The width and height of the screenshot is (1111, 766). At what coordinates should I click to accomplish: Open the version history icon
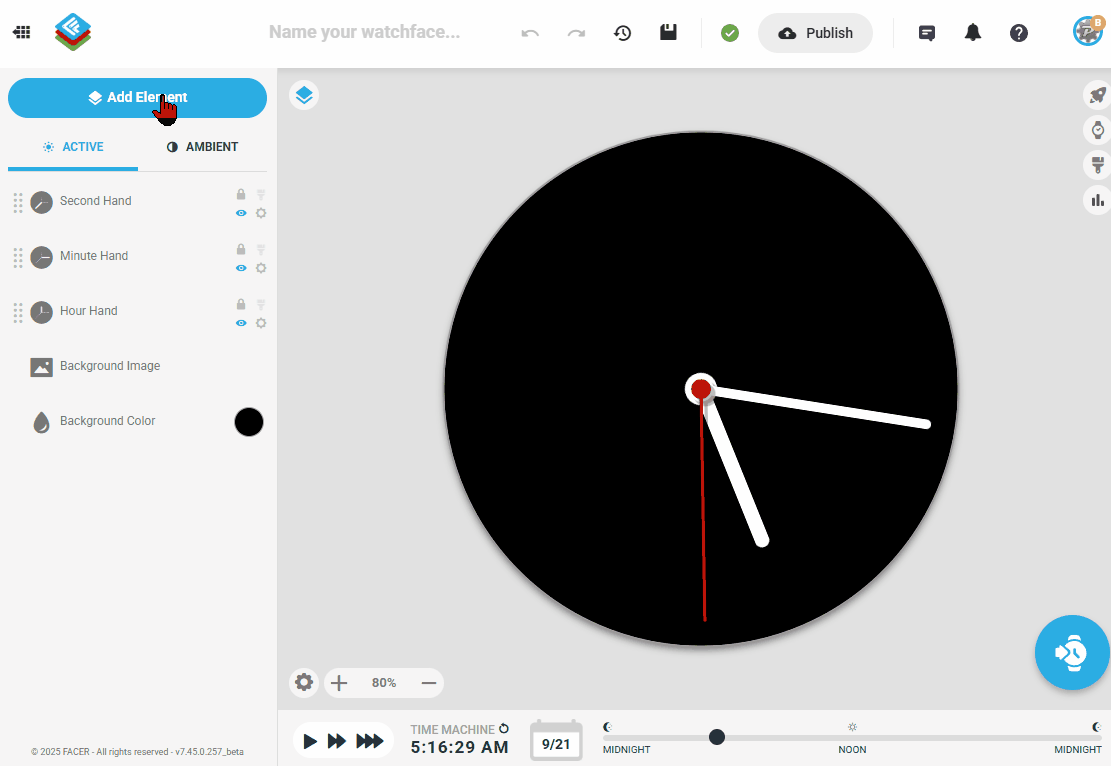pyautogui.click(x=622, y=33)
